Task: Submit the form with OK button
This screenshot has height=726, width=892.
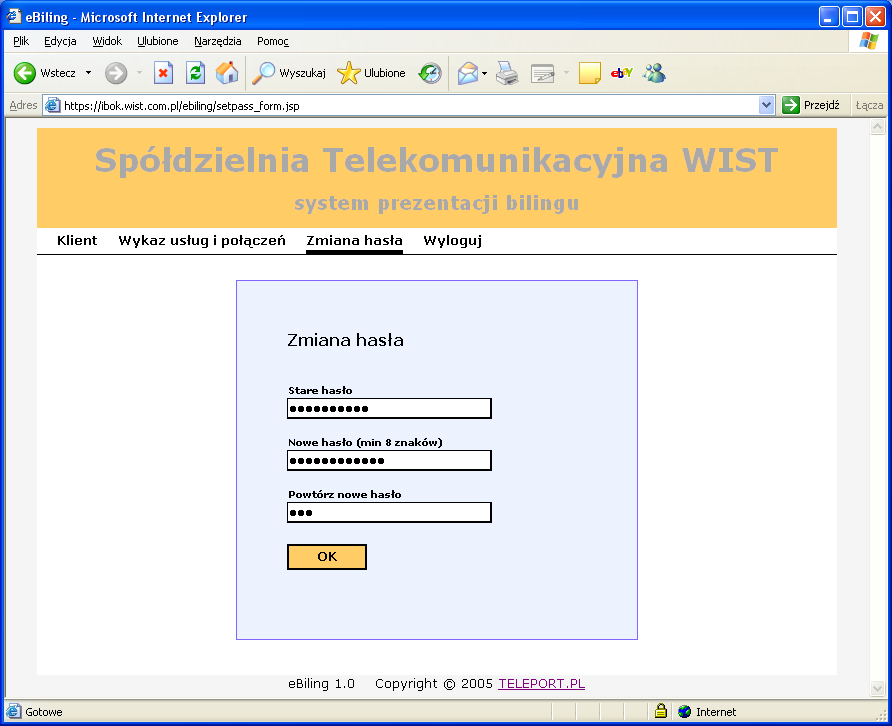Action: (x=327, y=556)
